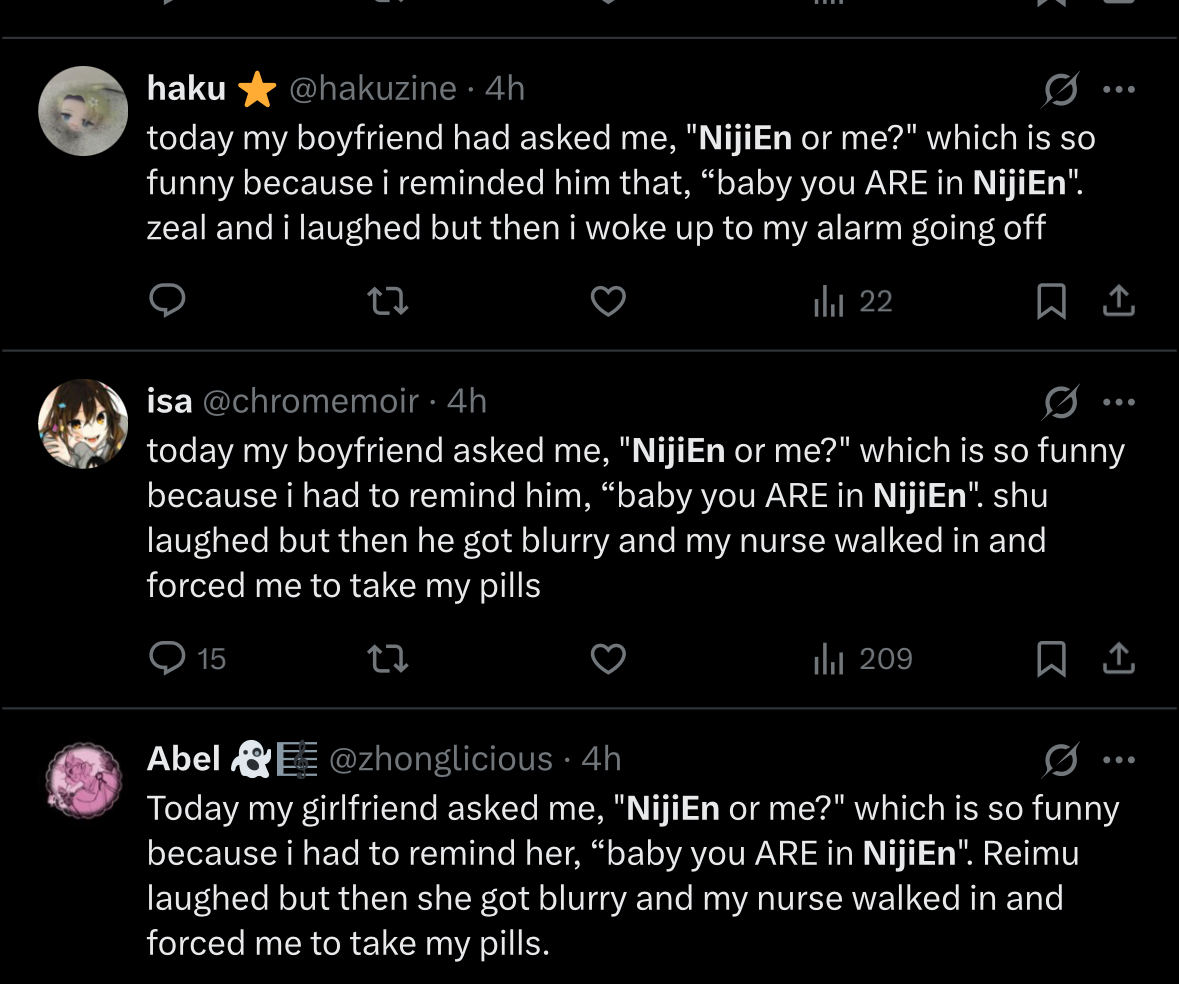Open the @hakuzine profile handle
The height and width of the screenshot is (984, 1179).
click(373, 89)
